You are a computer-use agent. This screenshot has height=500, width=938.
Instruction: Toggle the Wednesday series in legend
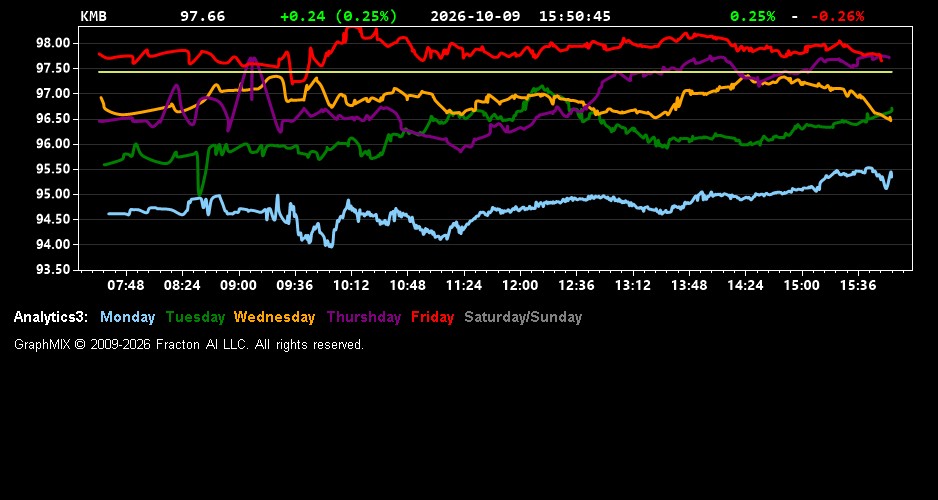click(274, 317)
